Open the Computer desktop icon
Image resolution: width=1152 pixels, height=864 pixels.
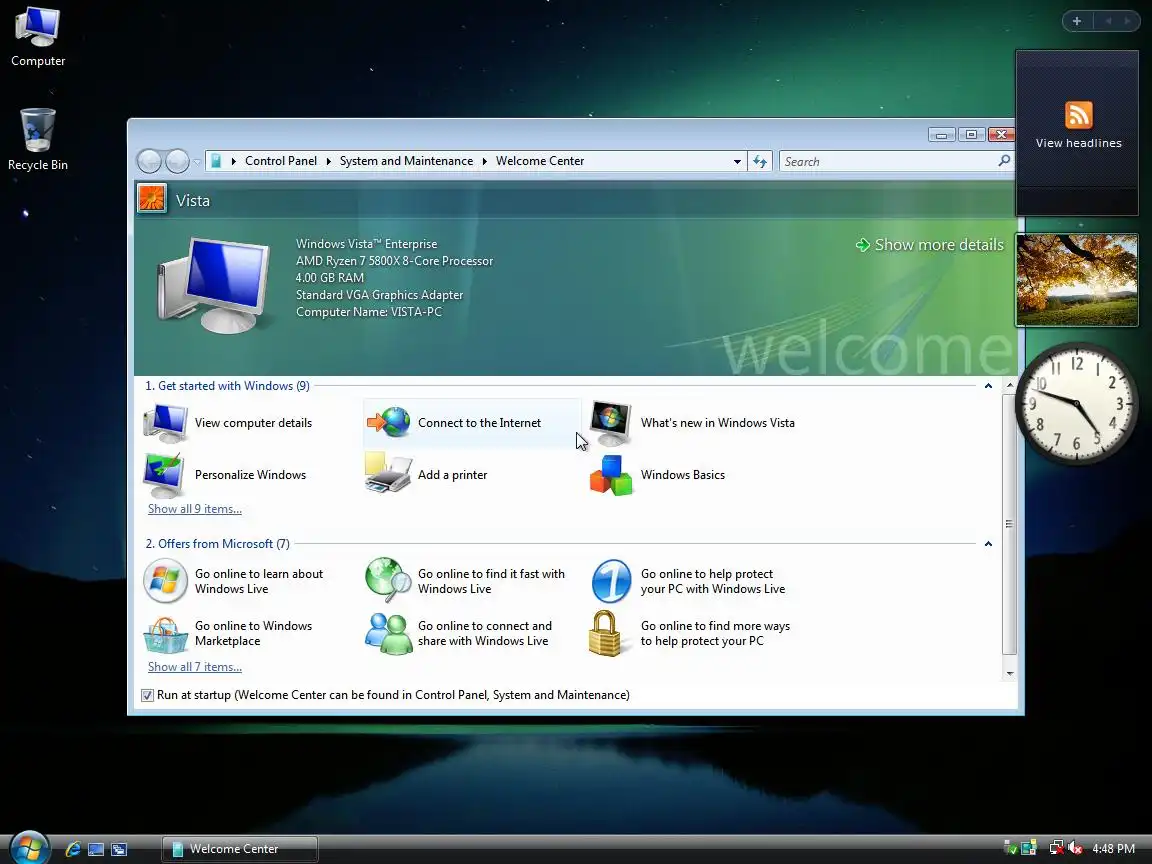click(x=37, y=37)
